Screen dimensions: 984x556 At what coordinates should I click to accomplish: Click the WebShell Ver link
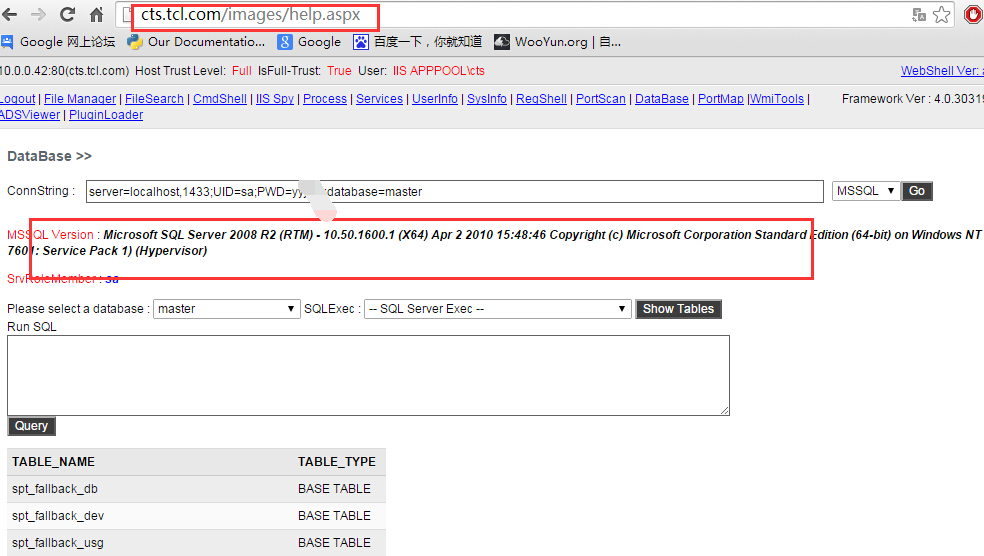click(x=942, y=71)
